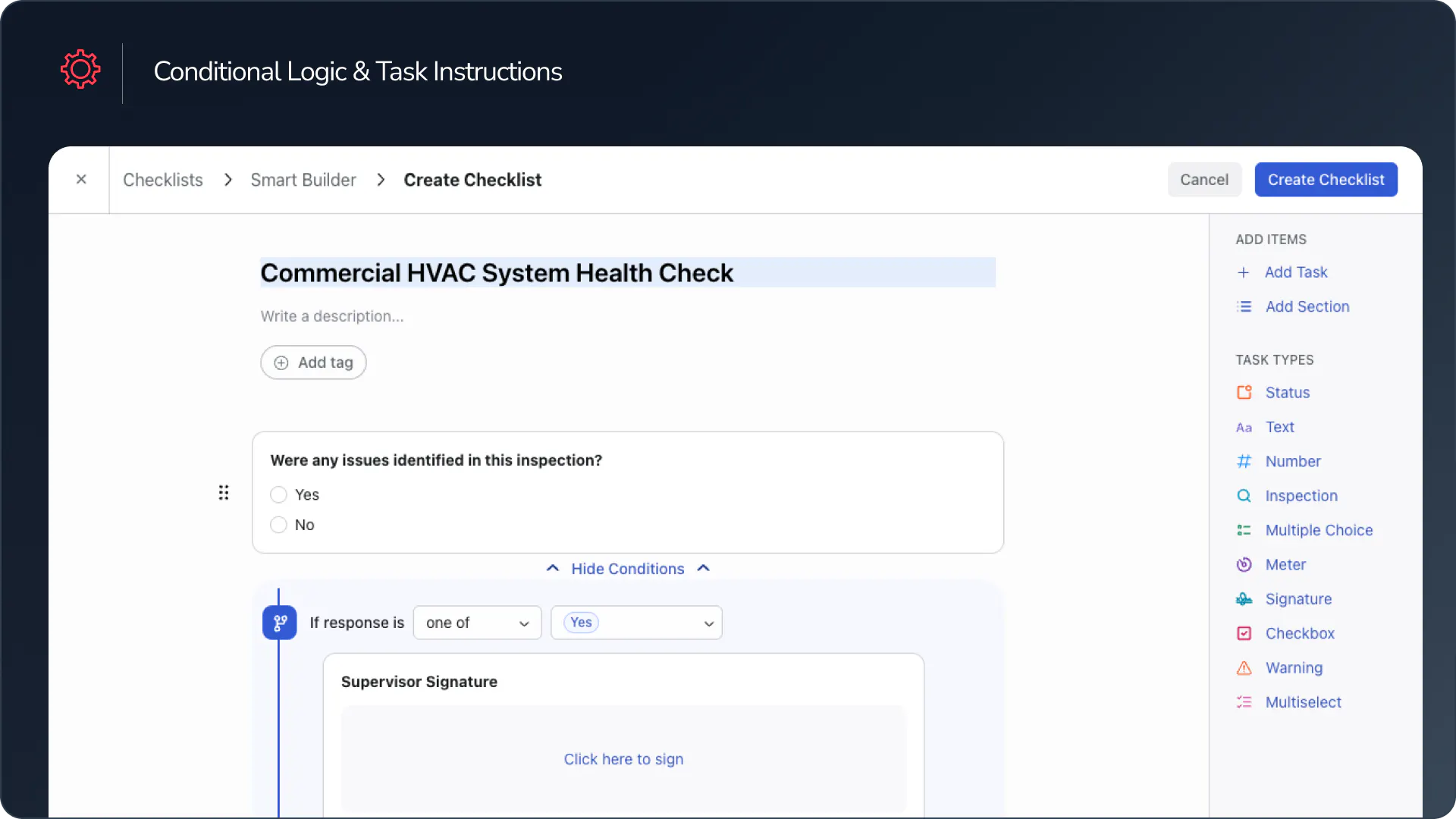Viewport: 1456px width, 819px height.
Task: Choose the Multiselect task type
Action: click(x=1303, y=702)
